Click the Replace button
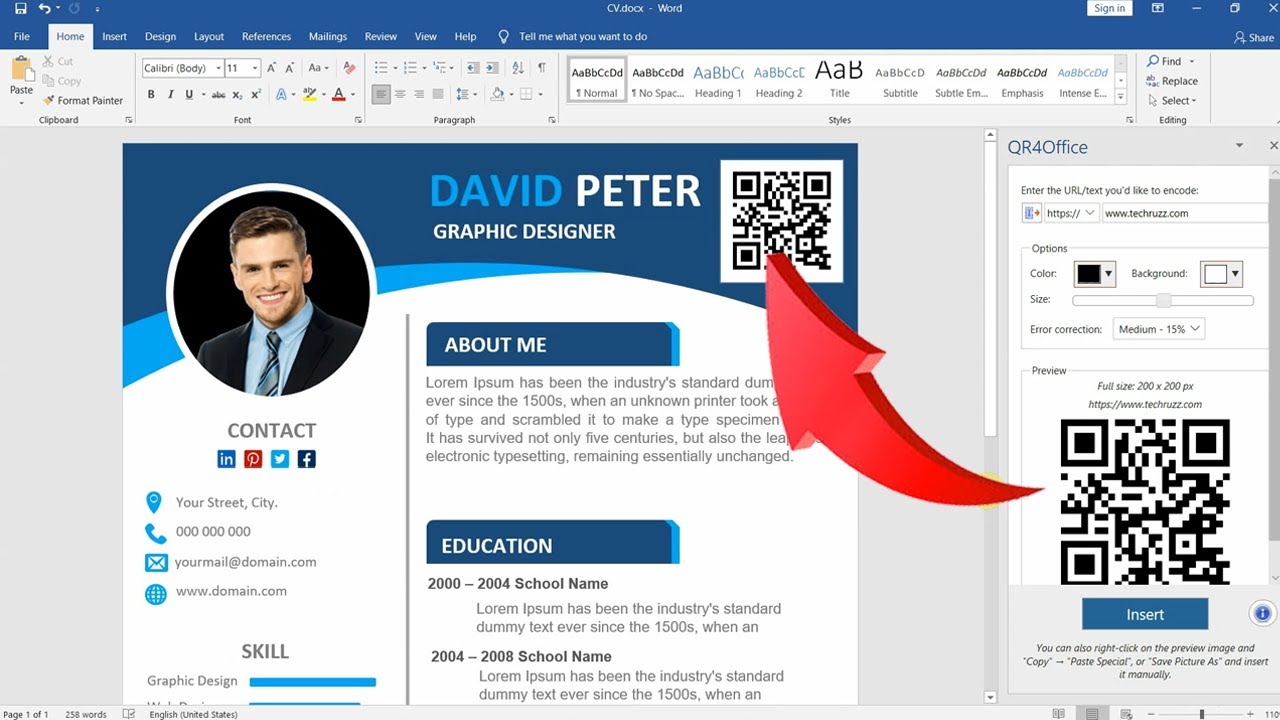This screenshot has width=1280, height=720. (1172, 81)
